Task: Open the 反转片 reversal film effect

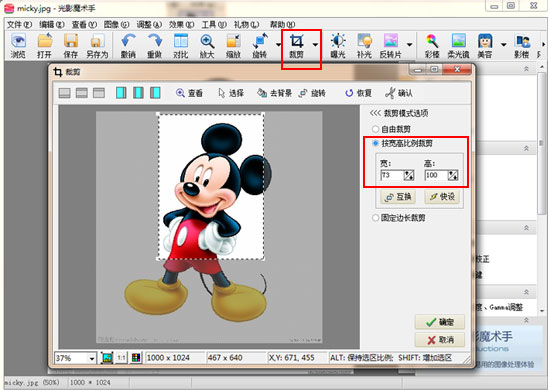Action: (x=391, y=46)
